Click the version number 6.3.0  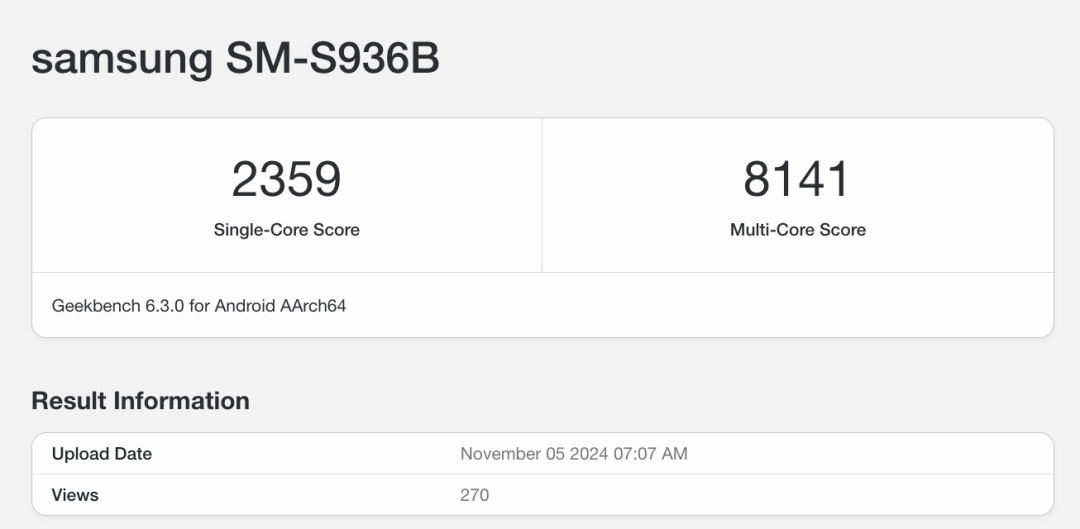coord(163,306)
